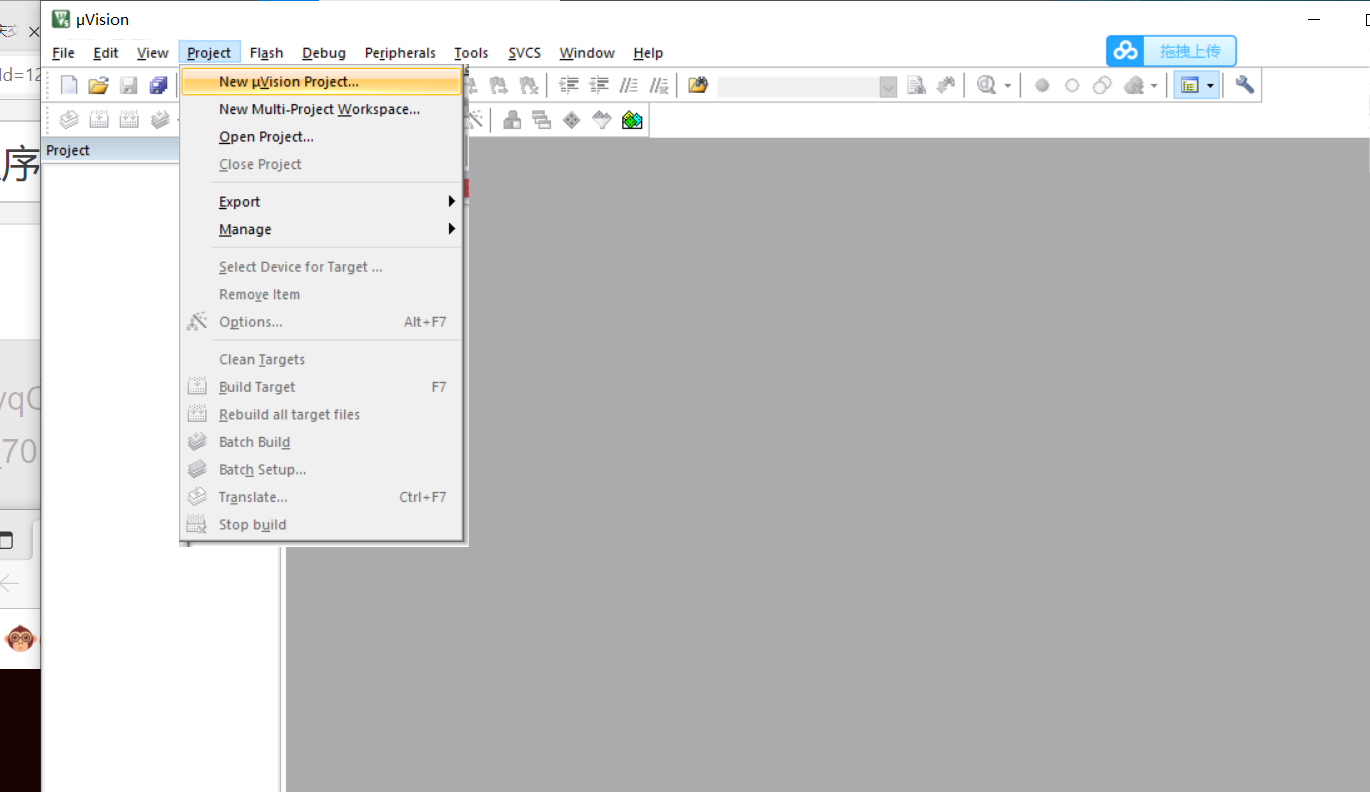1370x792 pixels.
Task: Open the Edit menu
Action: pyautogui.click(x=106, y=53)
